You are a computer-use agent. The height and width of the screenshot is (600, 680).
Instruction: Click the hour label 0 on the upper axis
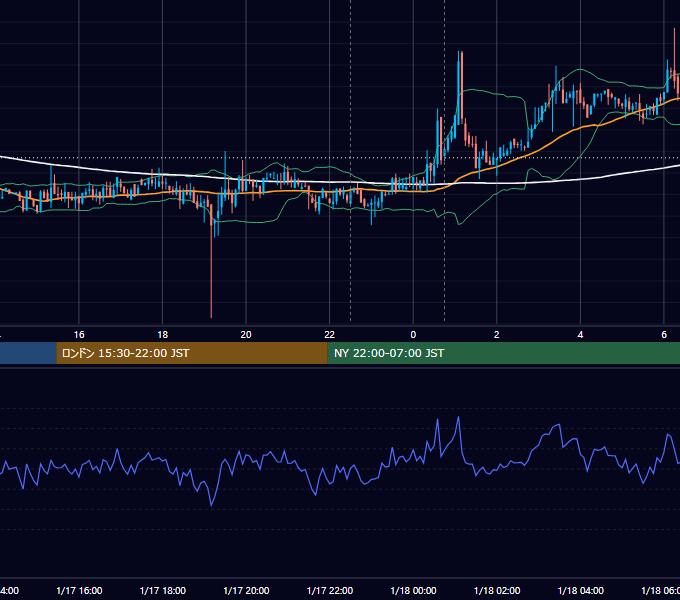[413, 335]
